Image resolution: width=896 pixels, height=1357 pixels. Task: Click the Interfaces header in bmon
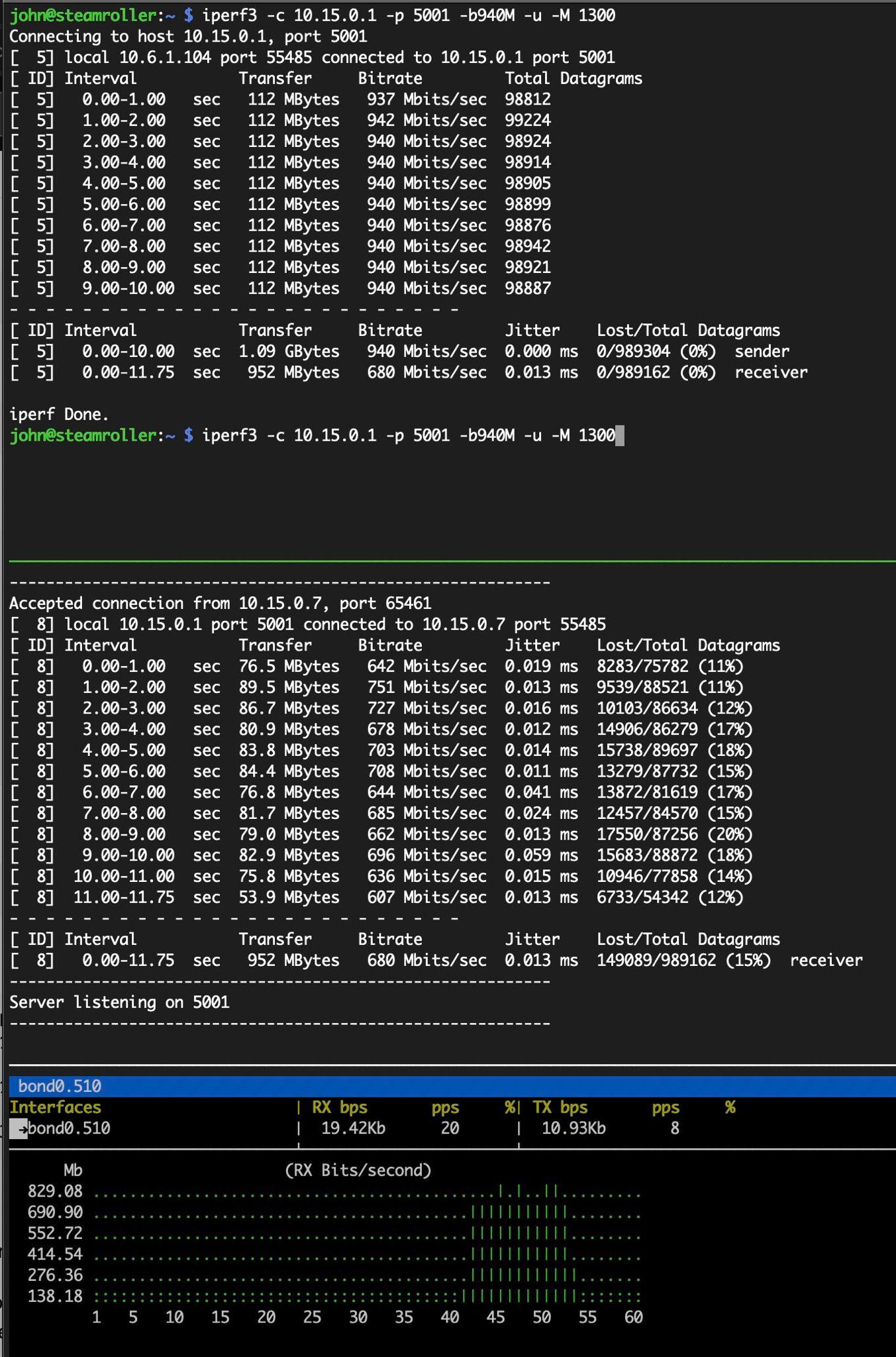[56, 1107]
